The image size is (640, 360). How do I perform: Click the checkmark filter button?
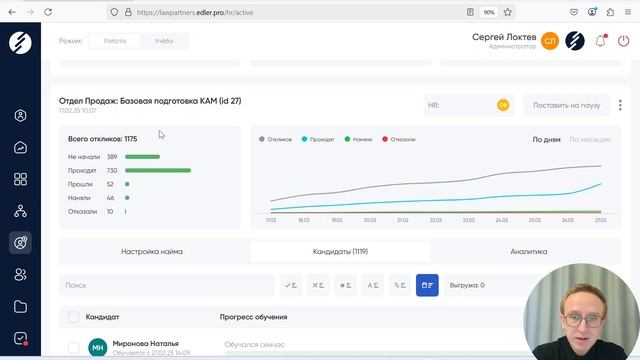291,285
